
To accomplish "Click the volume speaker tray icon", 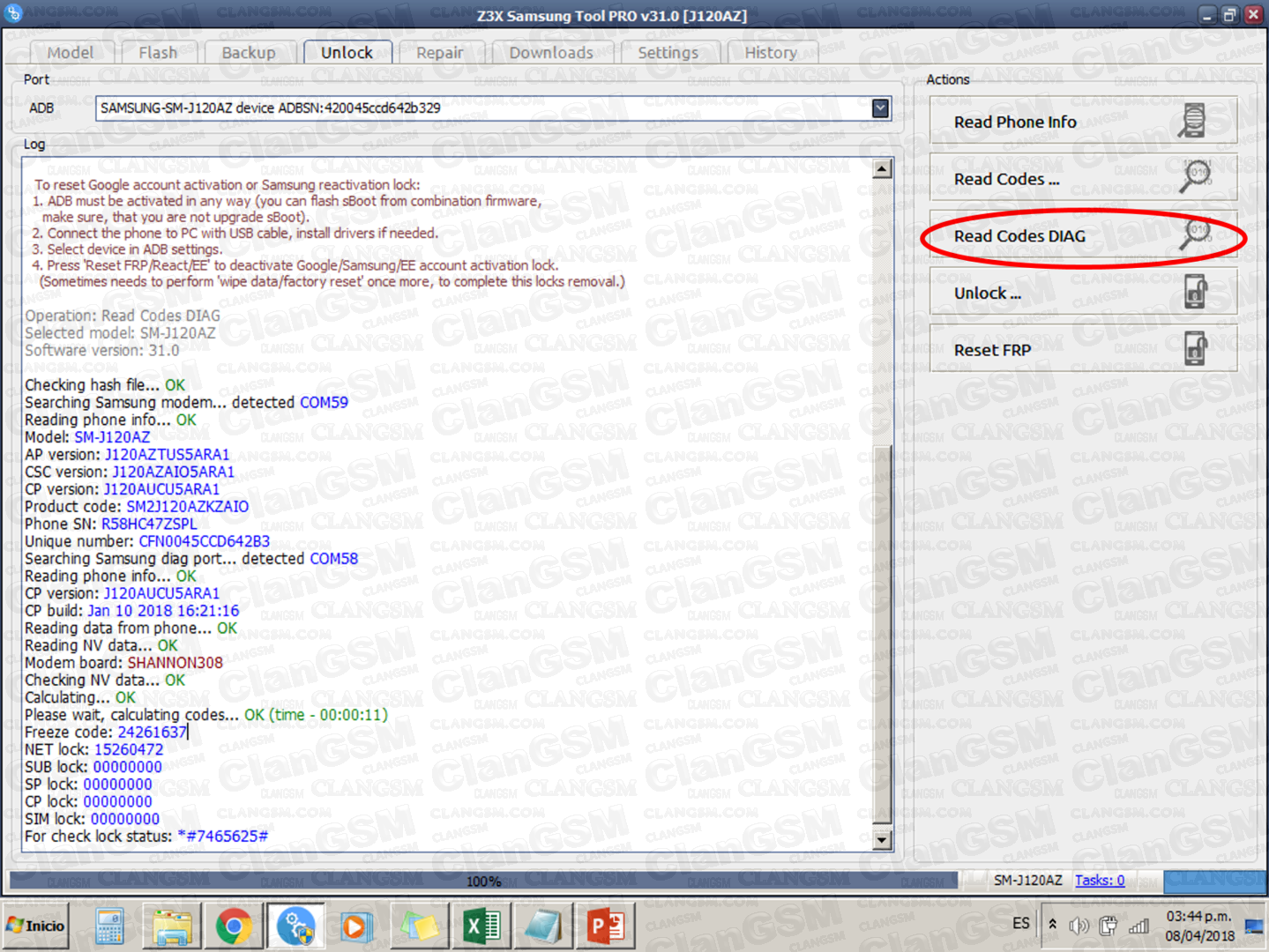I will [x=1079, y=926].
